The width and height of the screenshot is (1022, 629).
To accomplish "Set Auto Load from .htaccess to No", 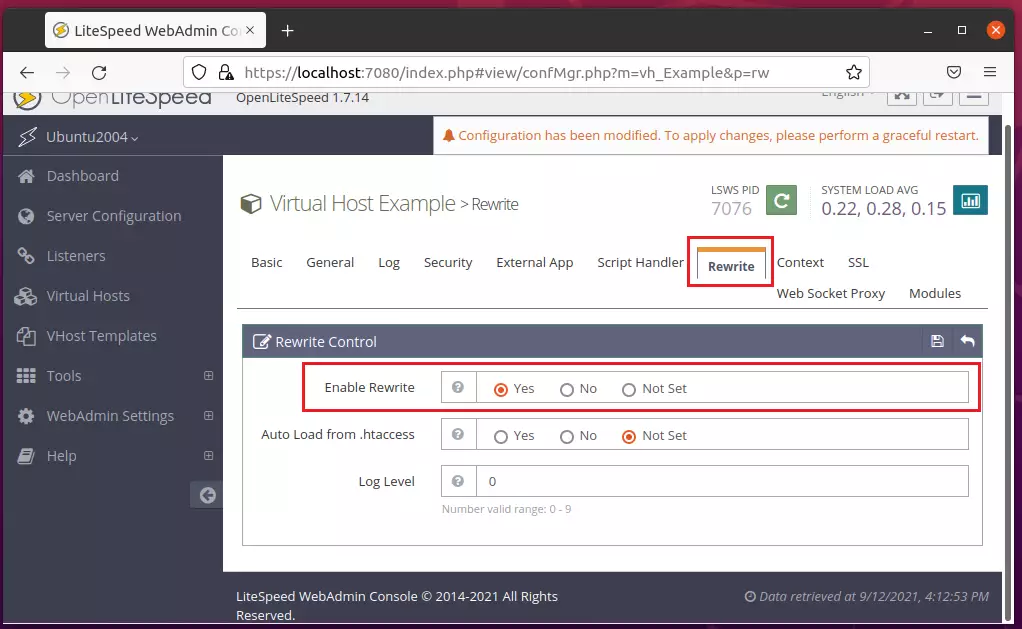I will [566, 436].
